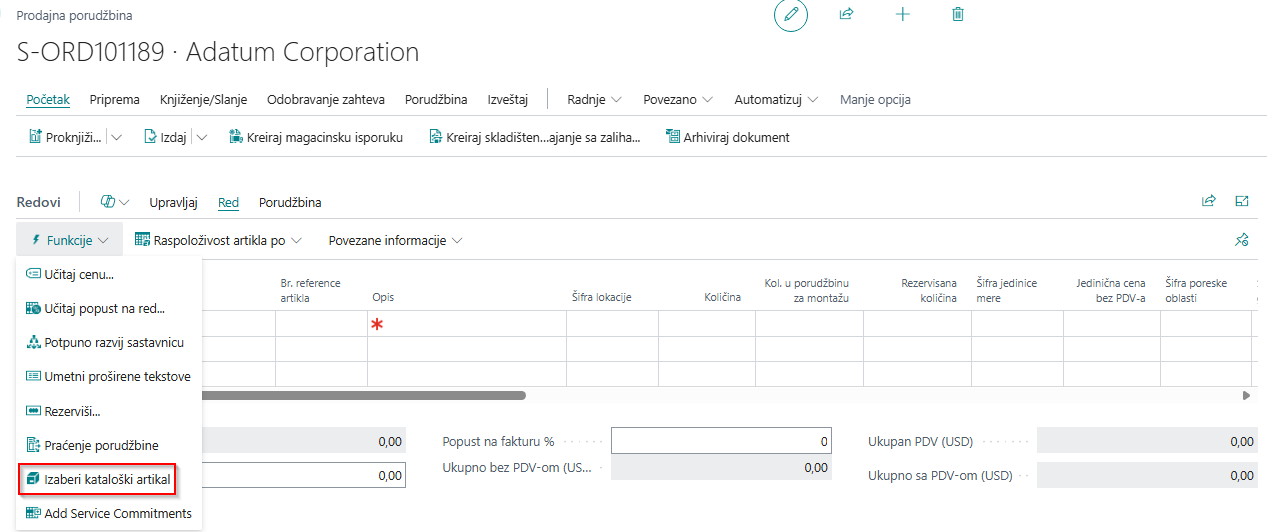Screen dimensions: 1267x532
Task: Expand the Proknjiži dropdown arrow
Action: 117,137
